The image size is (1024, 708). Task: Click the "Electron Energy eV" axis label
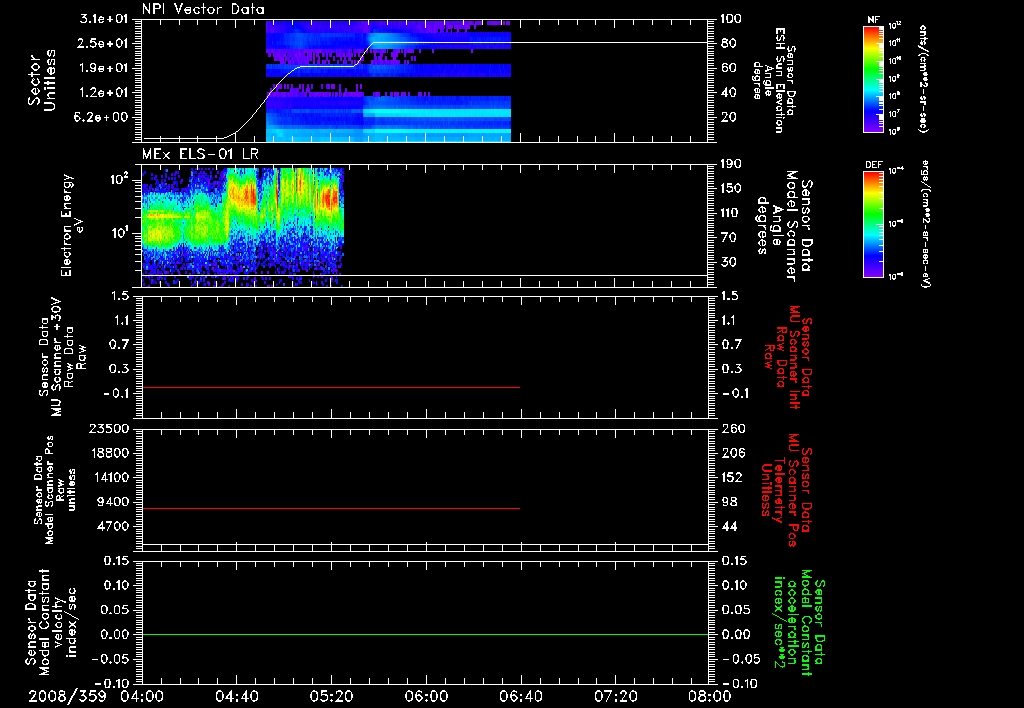pos(71,225)
